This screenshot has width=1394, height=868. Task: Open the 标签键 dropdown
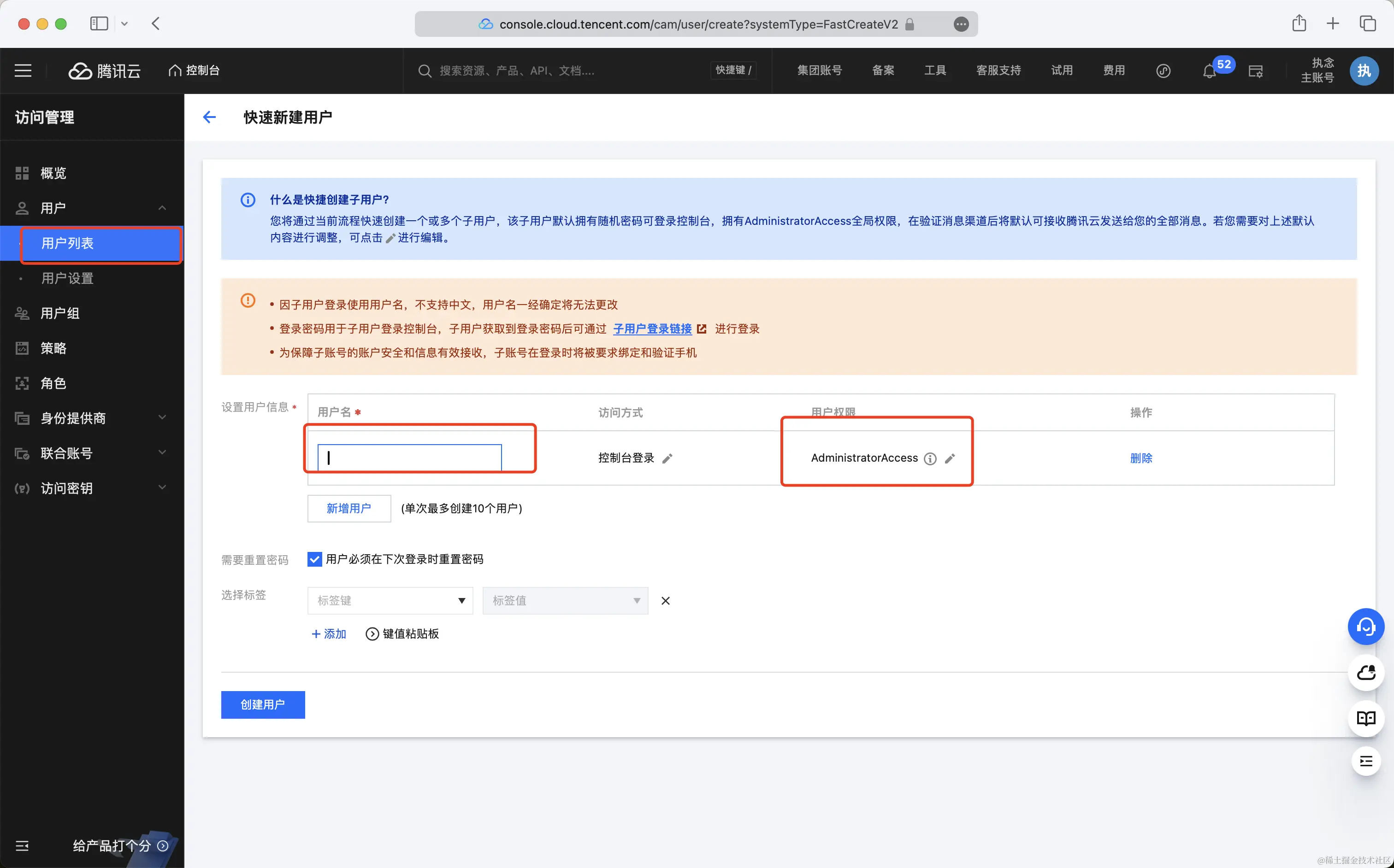(390, 600)
